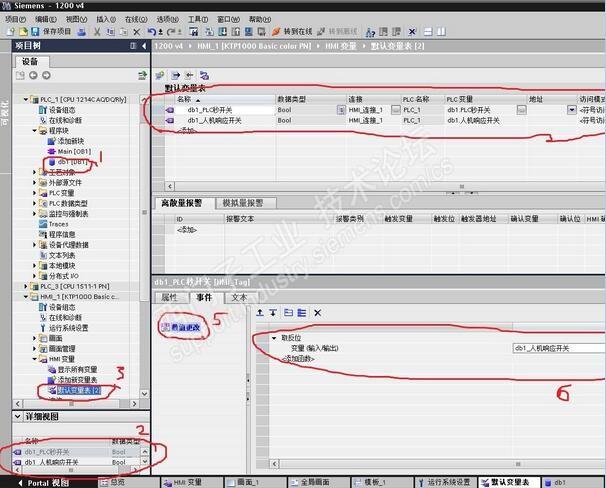This screenshot has height=488, width=606.
Task: Click the delete X icon in events toolbar
Action: (x=318, y=313)
